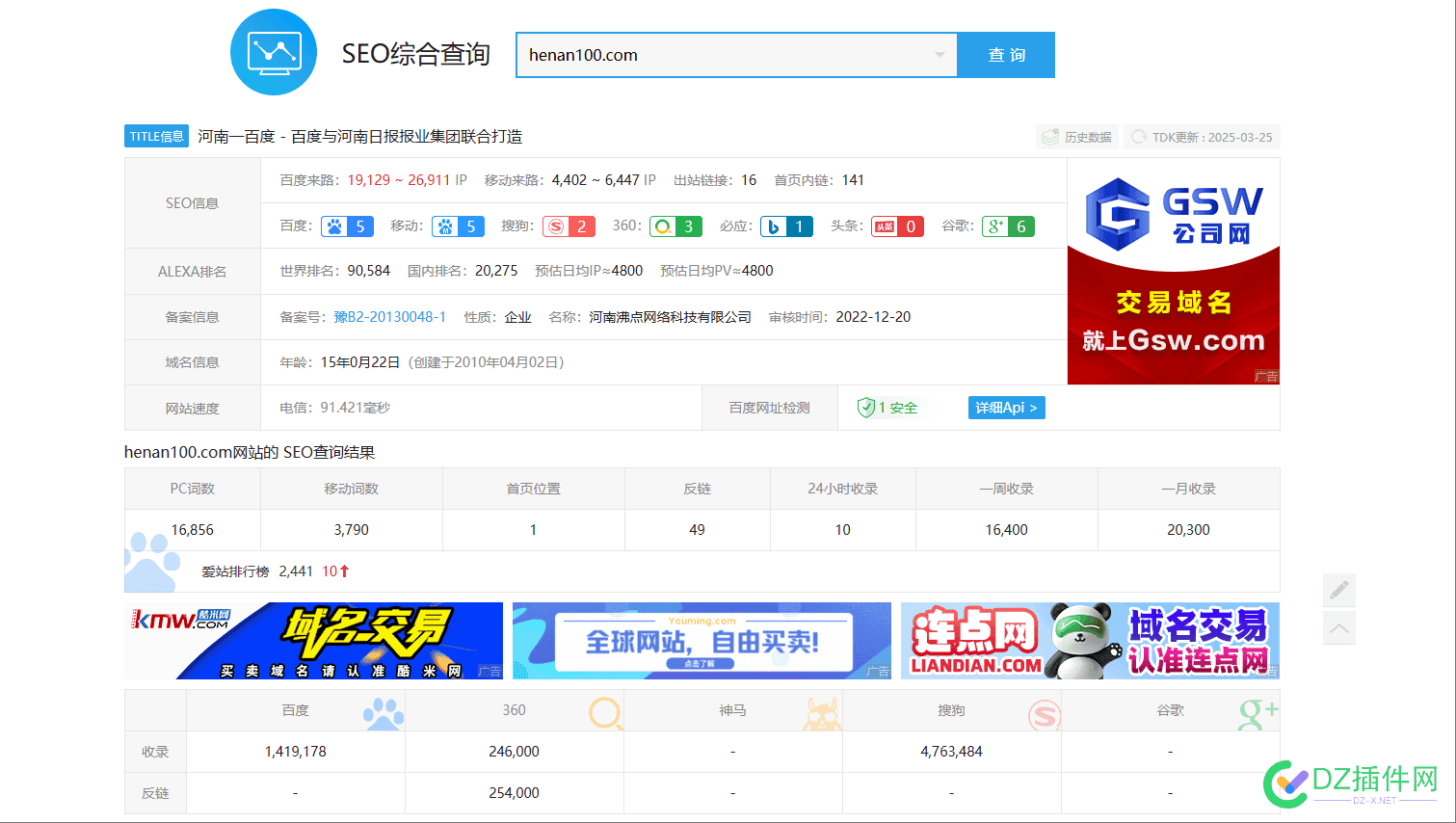Click 一周收录 value 16,400

(1006, 530)
